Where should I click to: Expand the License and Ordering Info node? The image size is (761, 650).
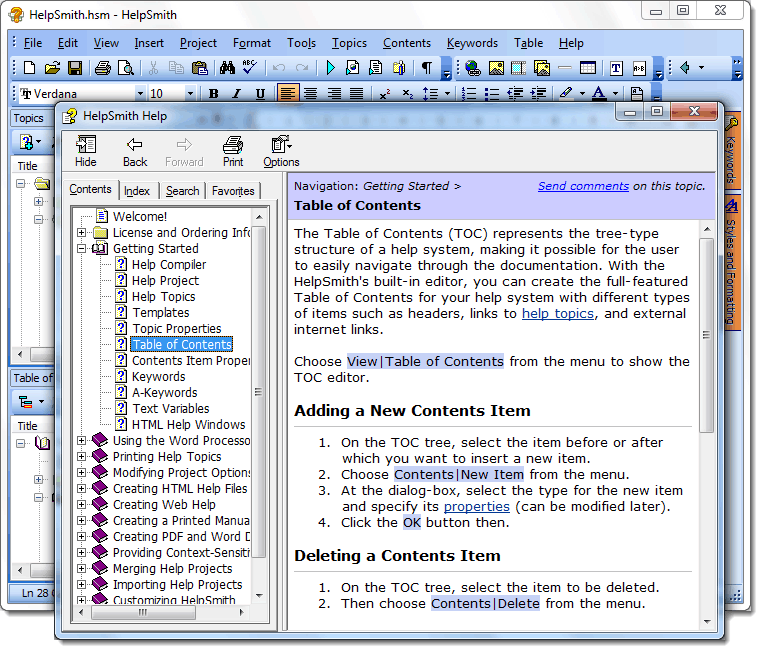[82, 233]
